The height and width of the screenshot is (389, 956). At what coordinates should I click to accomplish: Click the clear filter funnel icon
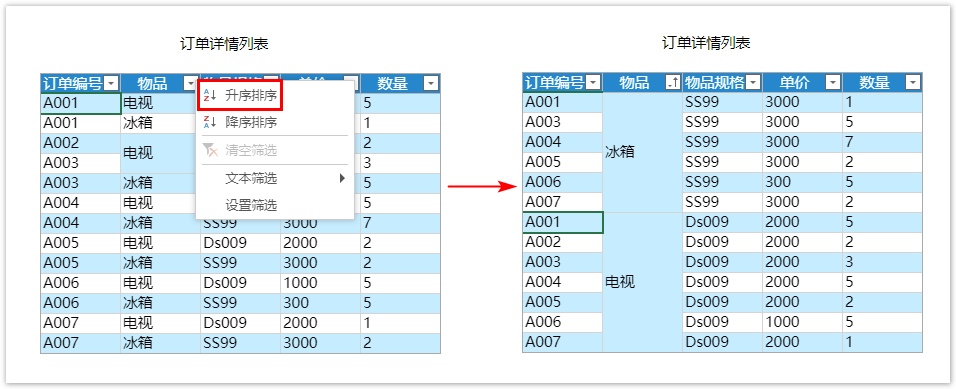pyautogui.click(x=210, y=150)
